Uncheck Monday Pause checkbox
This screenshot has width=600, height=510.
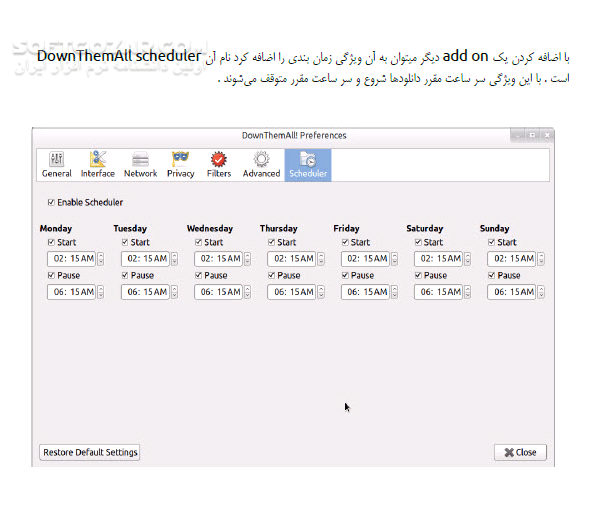51,275
